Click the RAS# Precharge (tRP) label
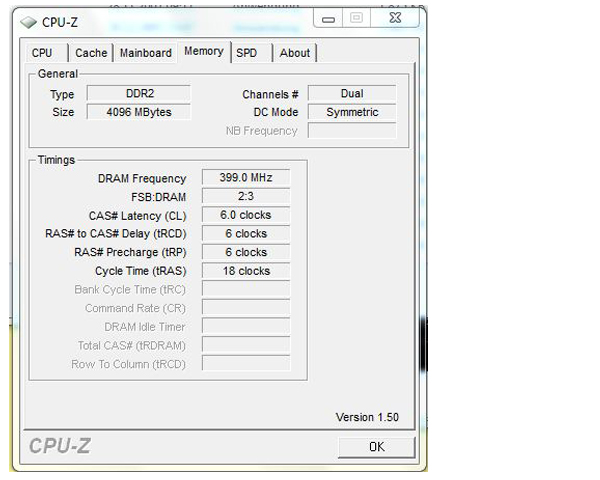 (130, 253)
